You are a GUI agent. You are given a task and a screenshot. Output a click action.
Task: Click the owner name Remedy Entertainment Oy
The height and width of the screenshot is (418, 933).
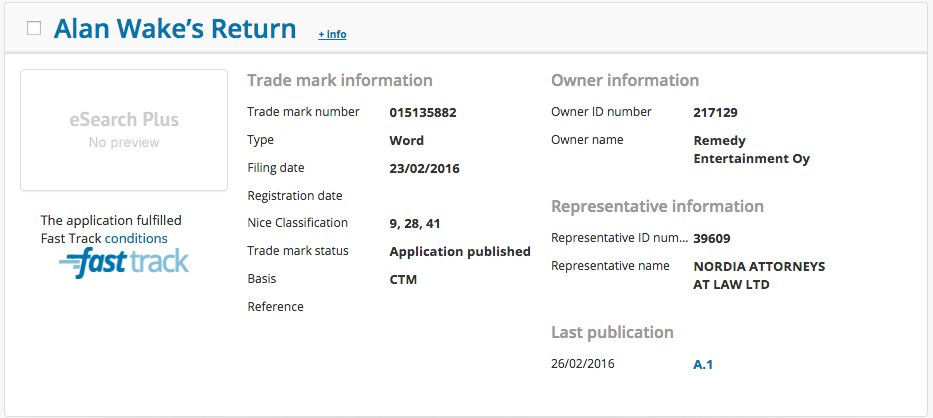752,149
